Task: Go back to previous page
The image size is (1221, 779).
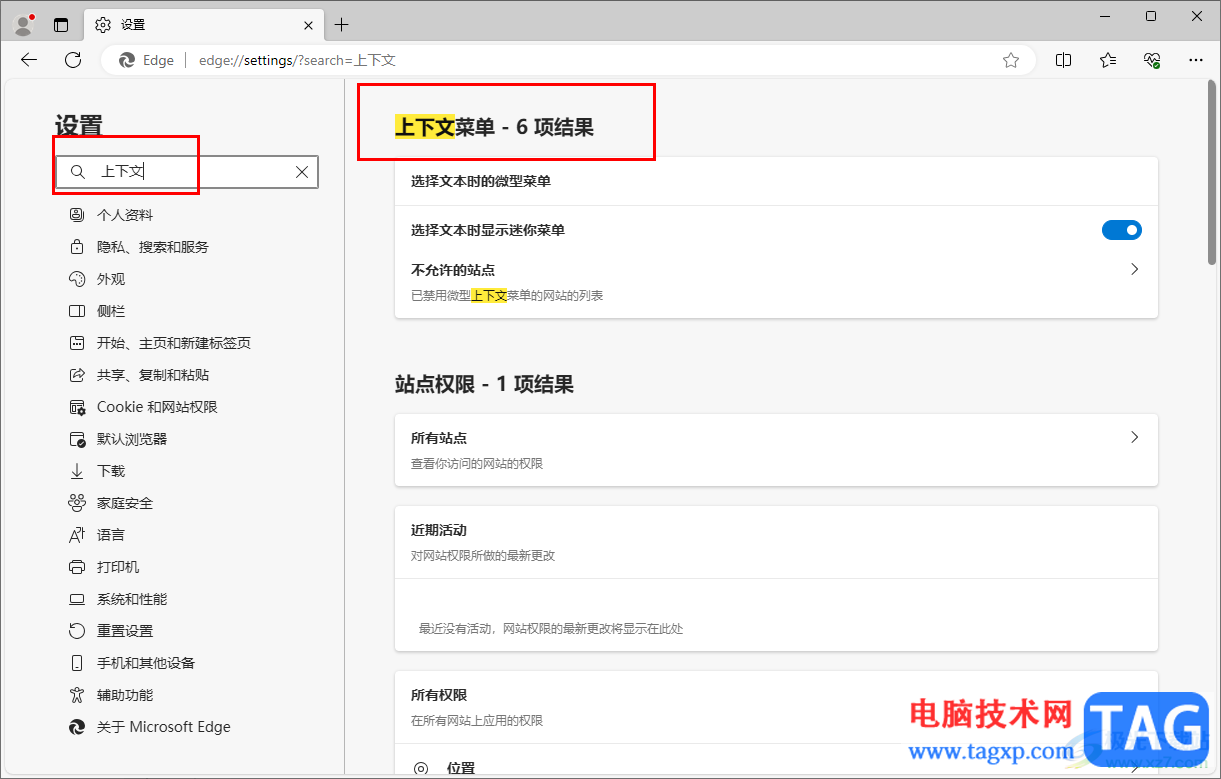Action: click(x=29, y=60)
